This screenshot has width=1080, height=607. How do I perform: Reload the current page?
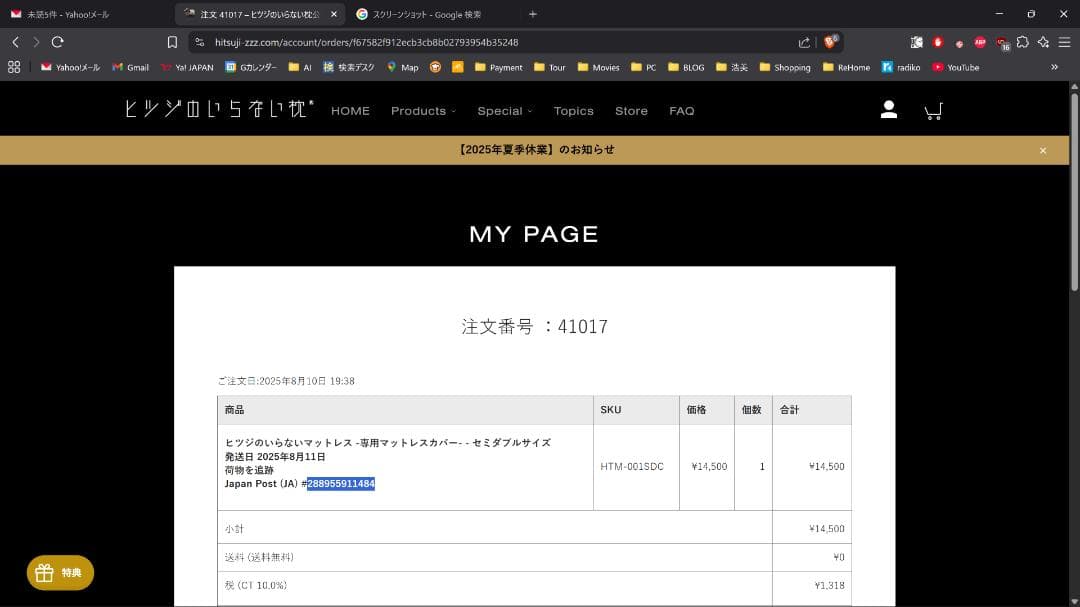59,43
